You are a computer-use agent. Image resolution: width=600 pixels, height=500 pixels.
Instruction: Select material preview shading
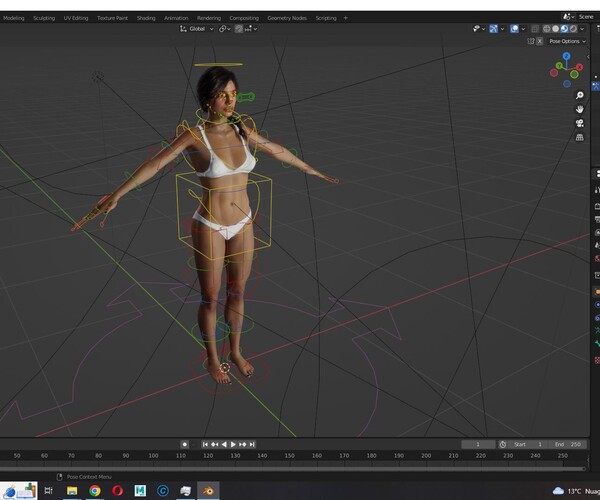click(x=564, y=29)
